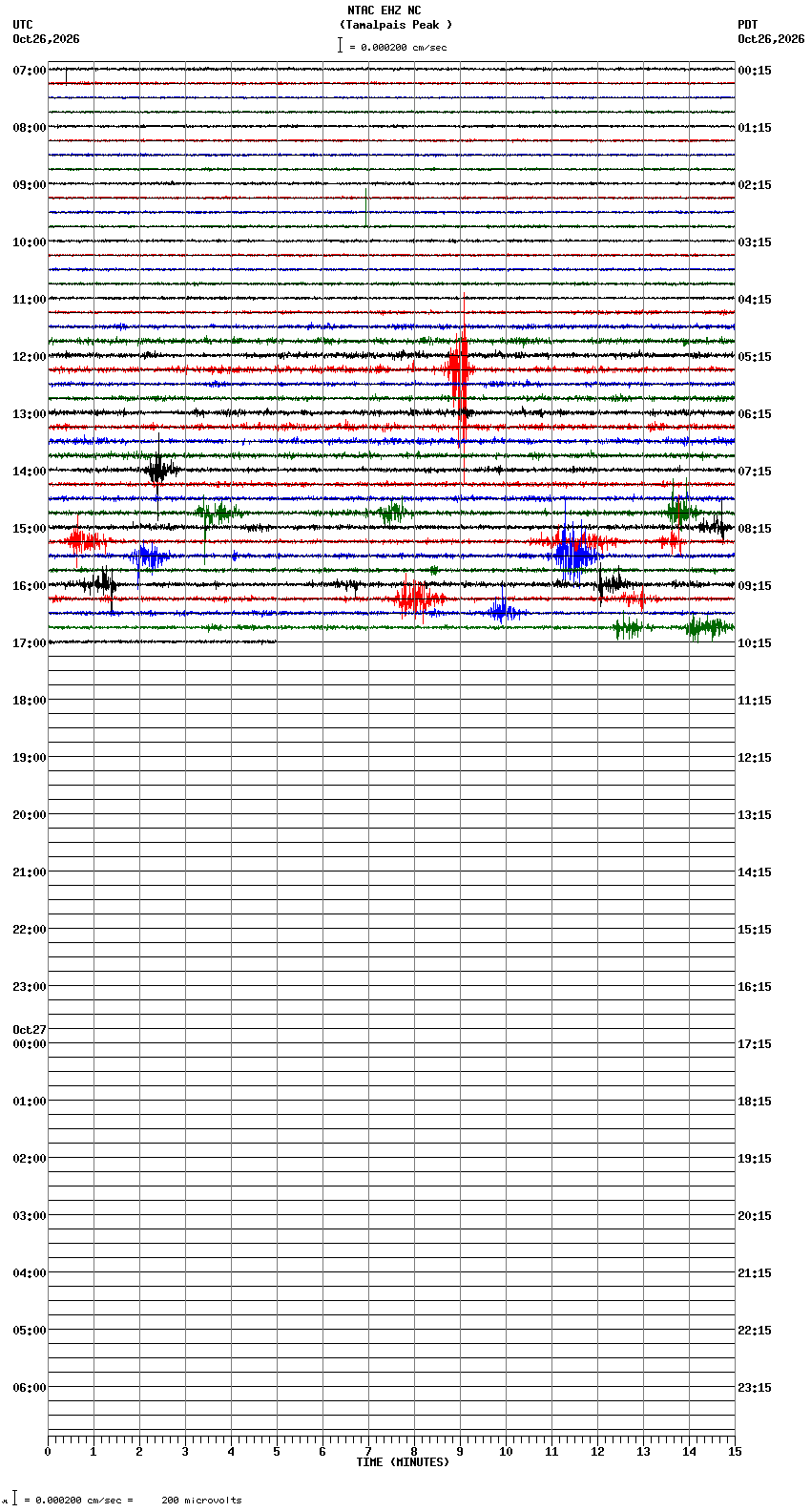Screen dimensions: 811x1512
Task: Click the '10:15' PDT time label
Action: tap(755, 643)
